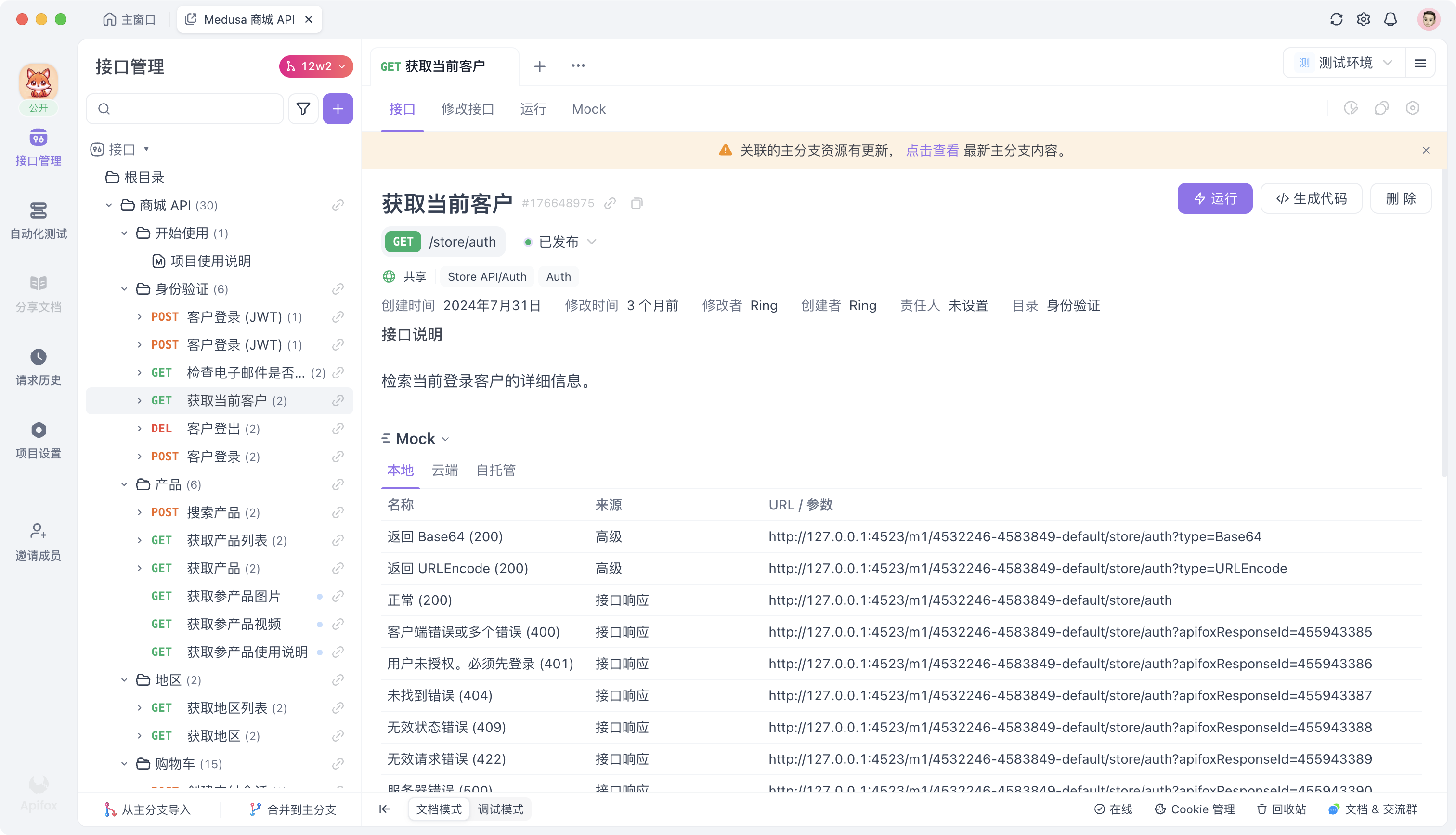This screenshot has width=1456, height=835.
Task: Select the 云端 tab in Mock section
Action: 444,470
